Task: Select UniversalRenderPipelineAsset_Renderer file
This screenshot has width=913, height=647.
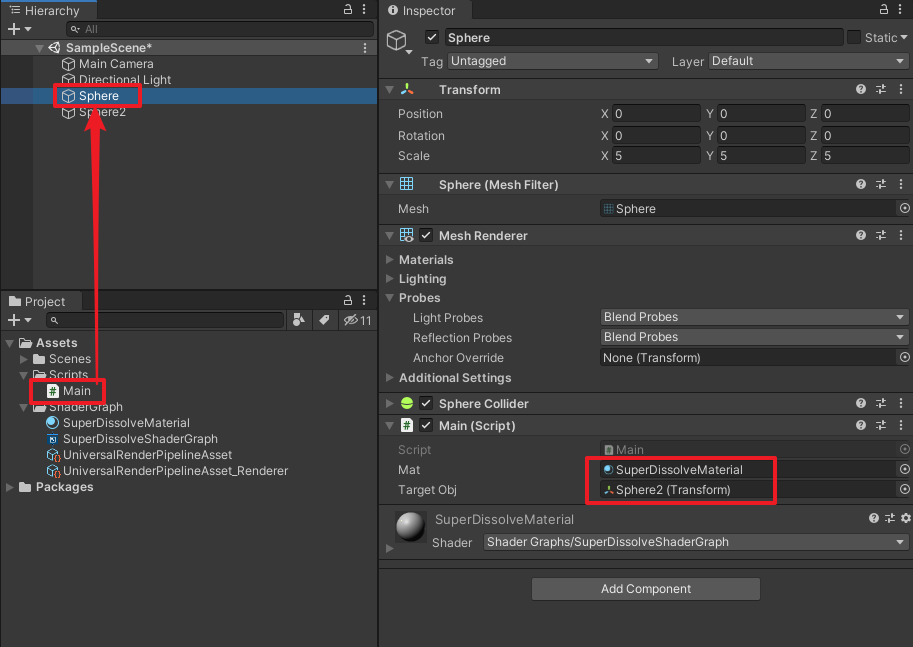Action: coord(167,471)
